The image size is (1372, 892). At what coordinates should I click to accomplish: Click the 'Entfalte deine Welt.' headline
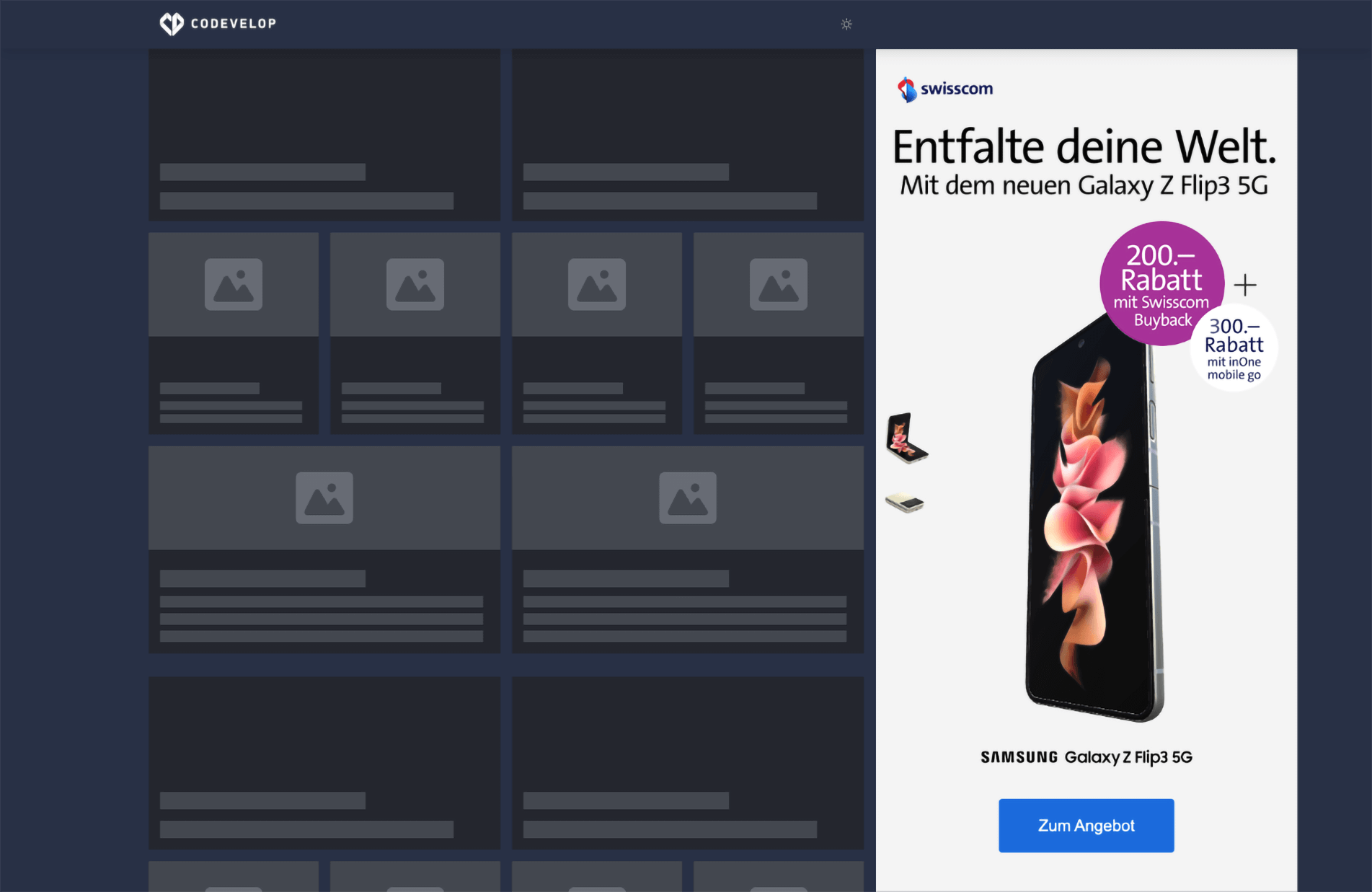click(x=1084, y=147)
